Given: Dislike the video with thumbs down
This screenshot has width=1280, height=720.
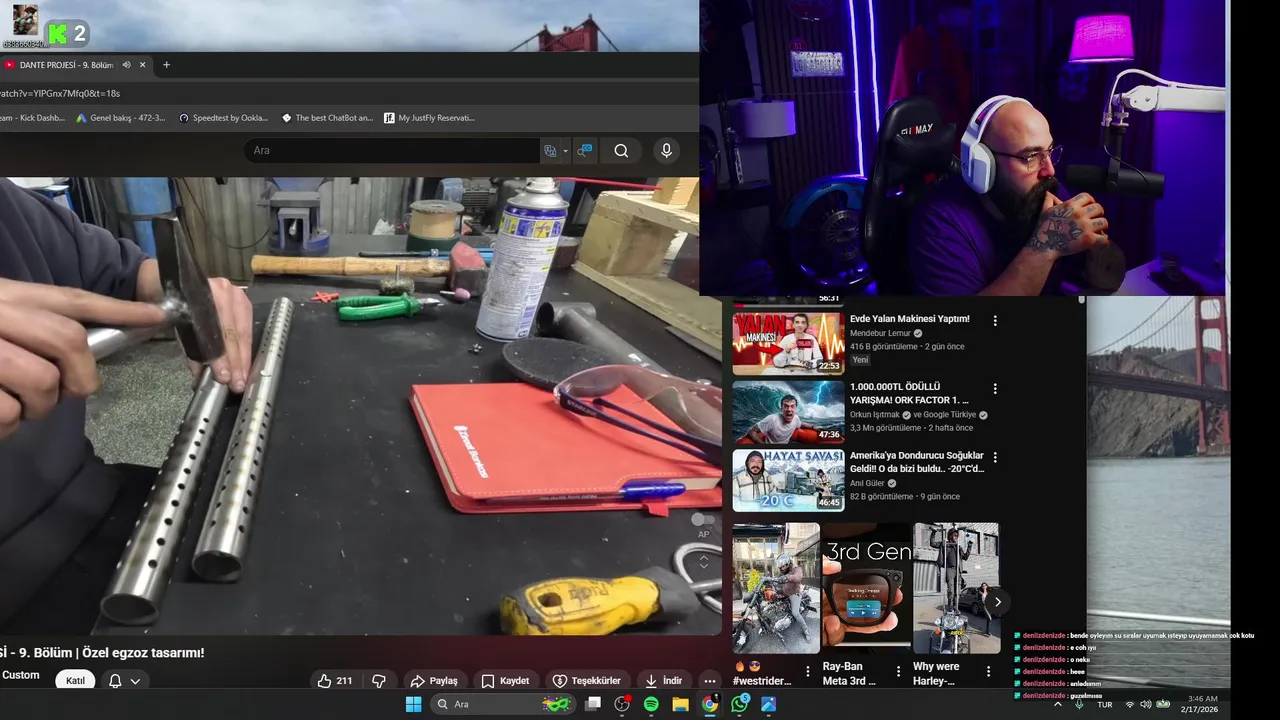Looking at the screenshot, I should tap(379, 681).
